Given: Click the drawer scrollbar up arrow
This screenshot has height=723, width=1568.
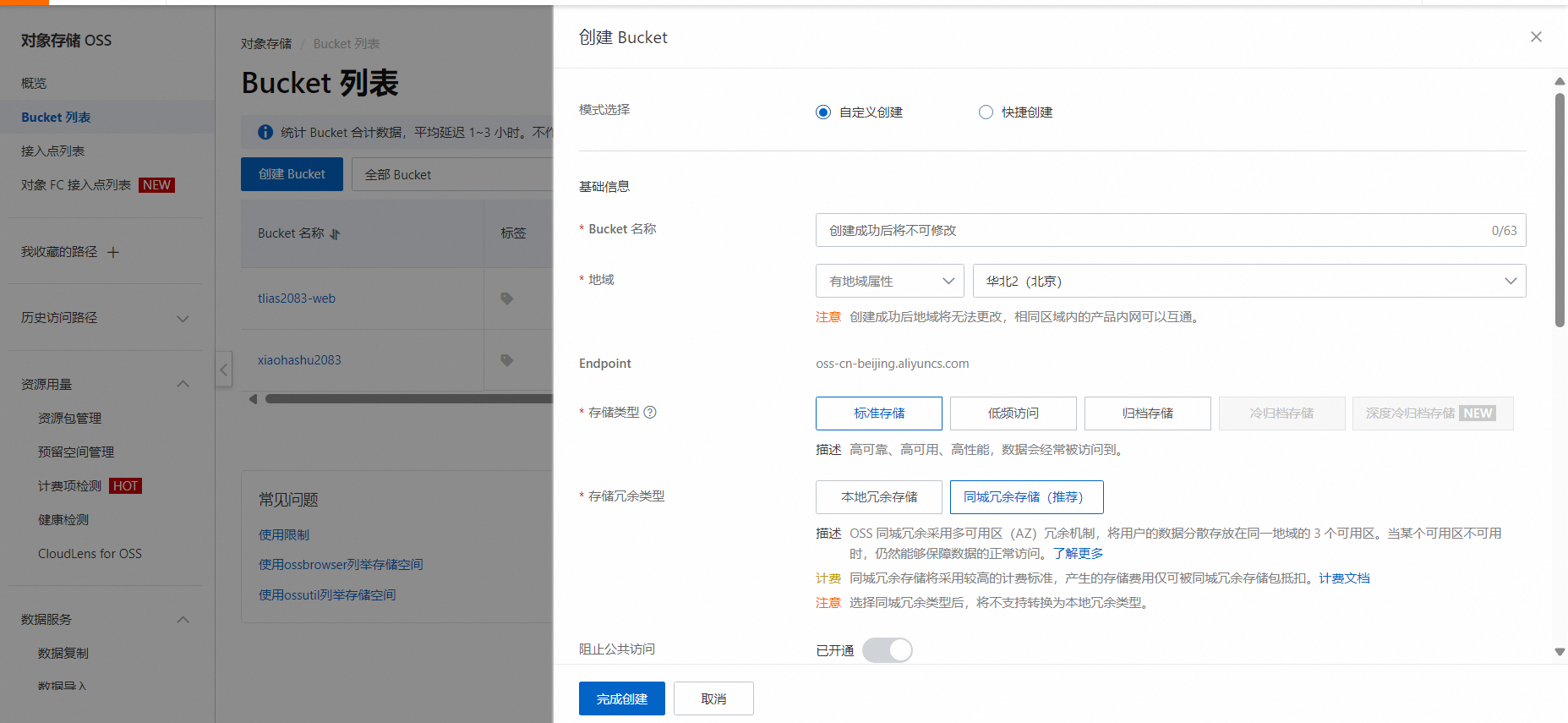Looking at the screenshot, I should coord(1560,81).
